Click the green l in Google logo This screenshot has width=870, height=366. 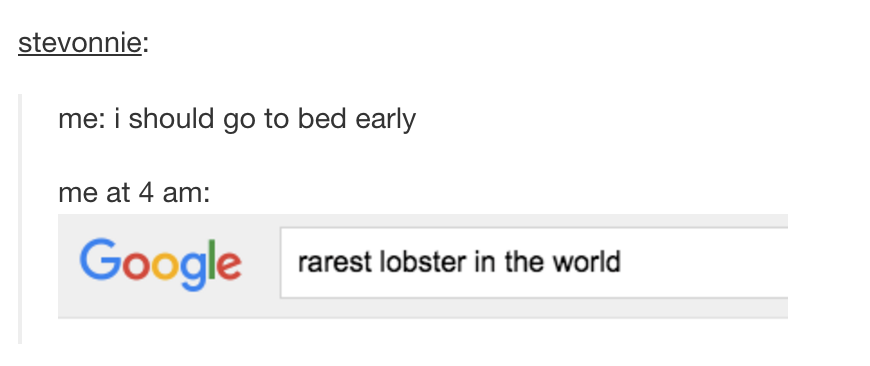point(213,260)
